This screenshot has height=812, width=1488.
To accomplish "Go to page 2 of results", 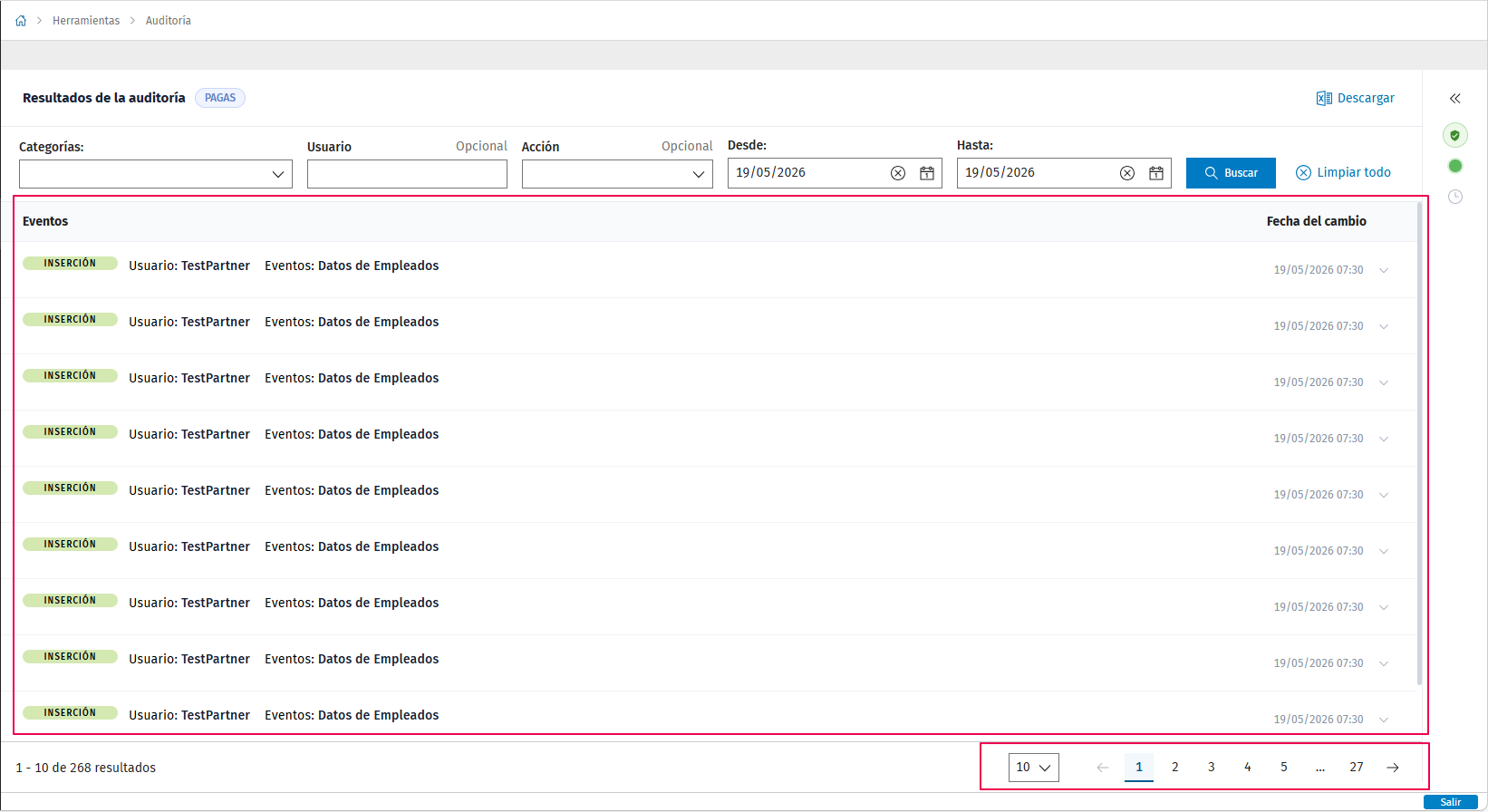I will pyautogui.click(x=1175, y=768).
